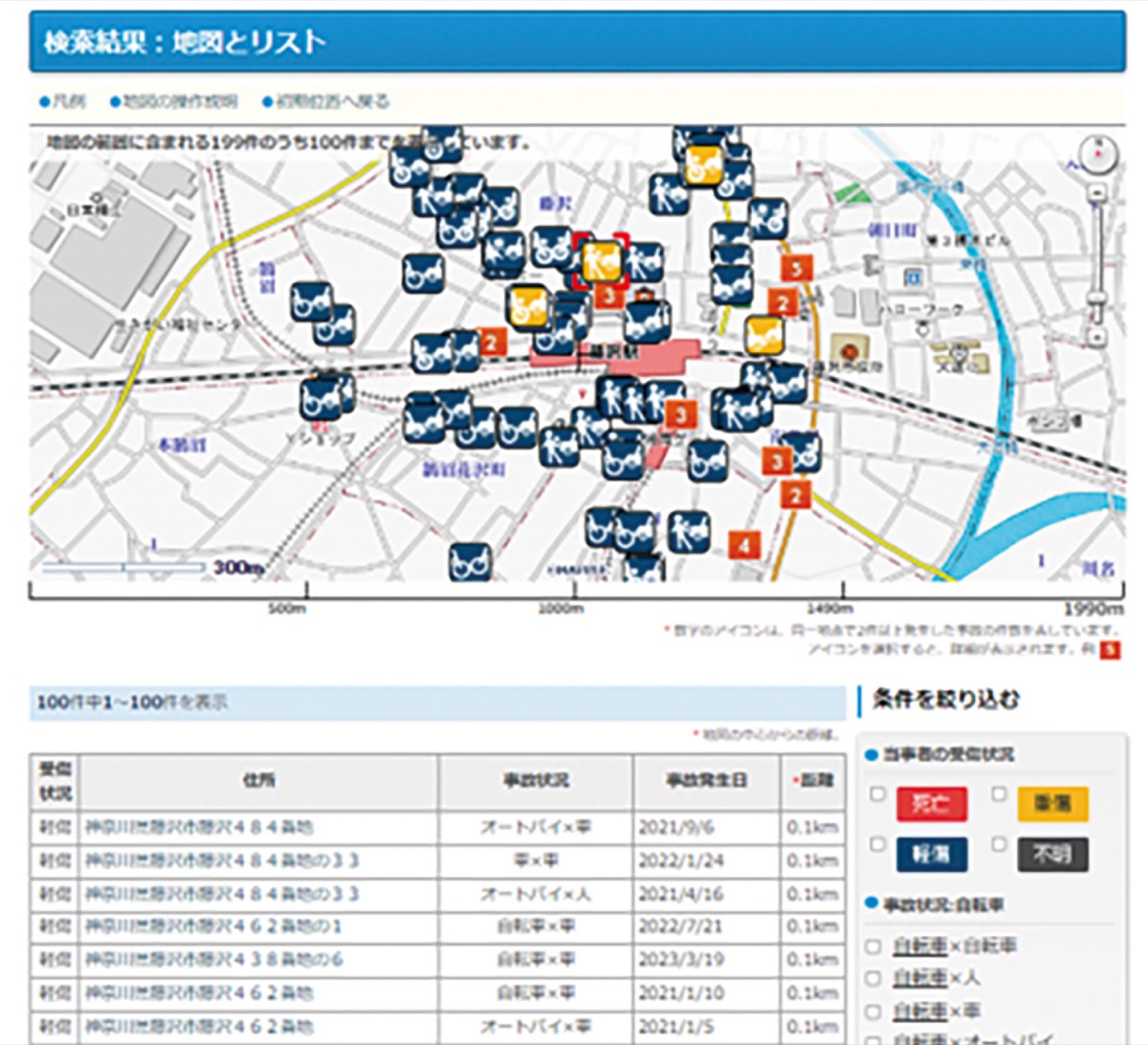Check the 死亡 (fatal) filter checkbox
Viewport: 1148px width, 1045px height.
(877, 794)
